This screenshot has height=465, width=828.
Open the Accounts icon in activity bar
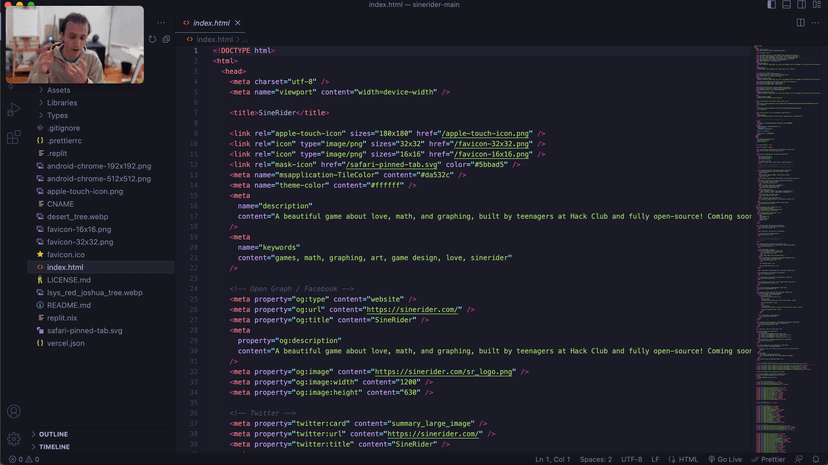click(x=14, y=412)
